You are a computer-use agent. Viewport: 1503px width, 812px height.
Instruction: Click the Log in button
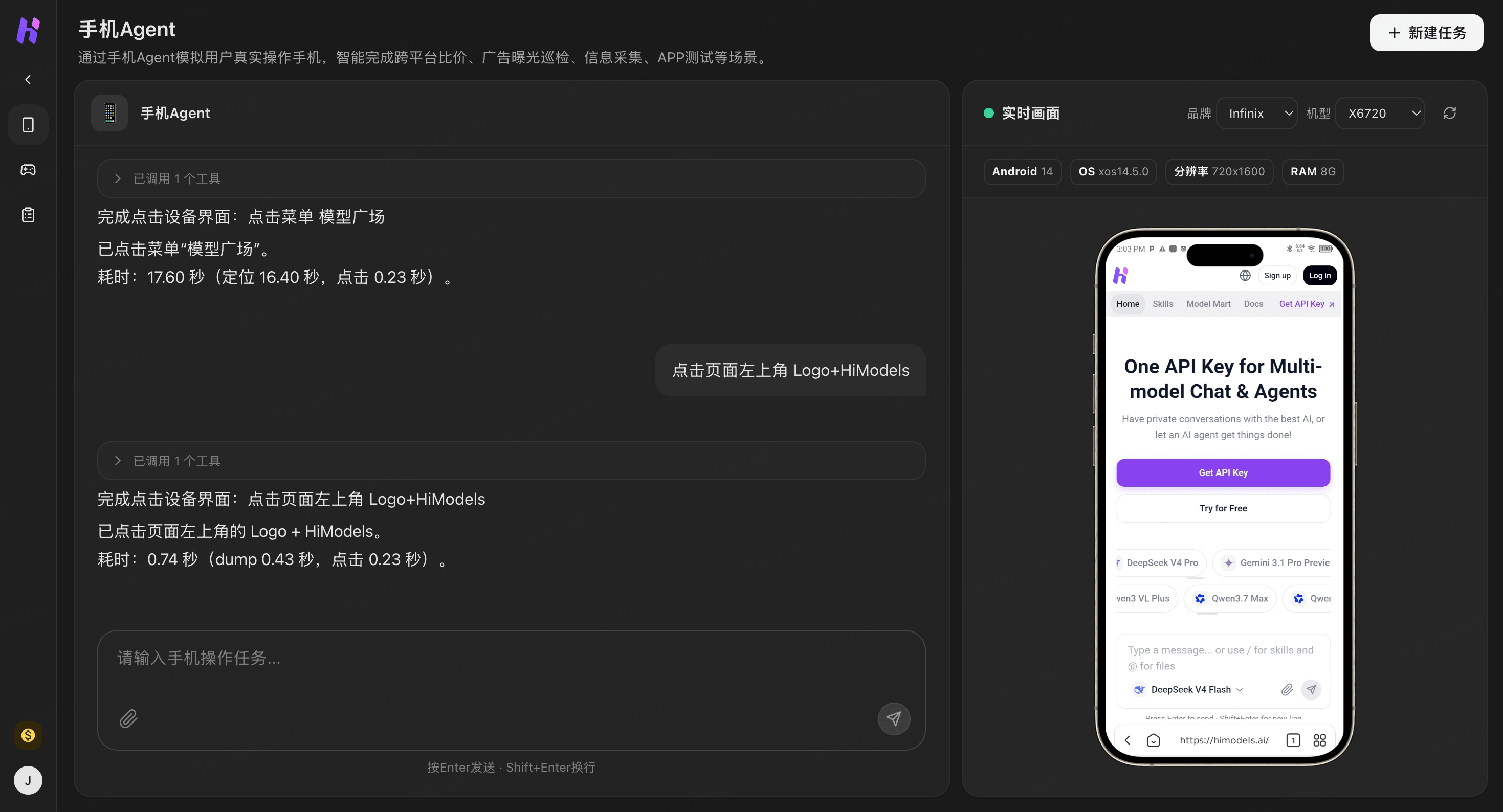tap(1319, 275)
